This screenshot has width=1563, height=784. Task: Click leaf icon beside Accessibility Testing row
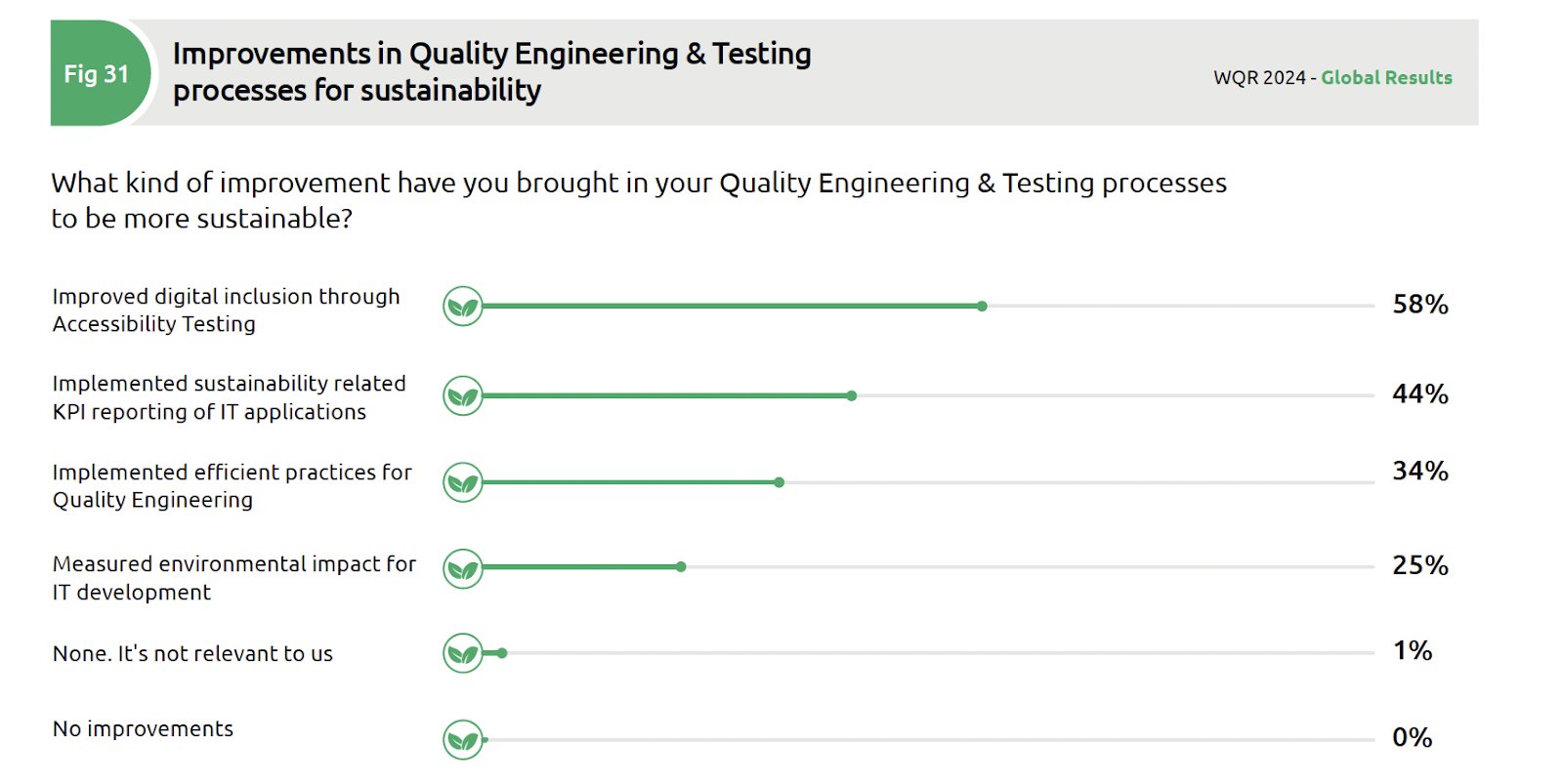463,307
